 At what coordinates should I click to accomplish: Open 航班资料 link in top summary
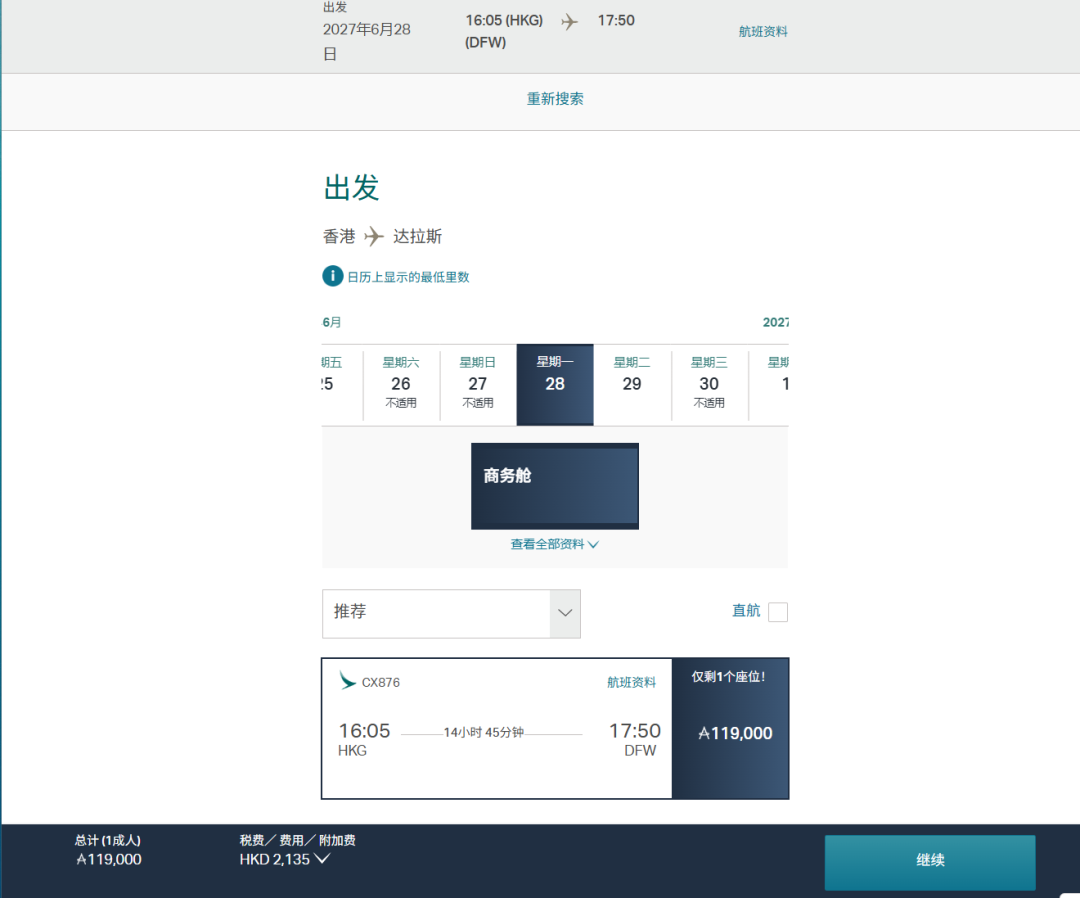[762, 32]
